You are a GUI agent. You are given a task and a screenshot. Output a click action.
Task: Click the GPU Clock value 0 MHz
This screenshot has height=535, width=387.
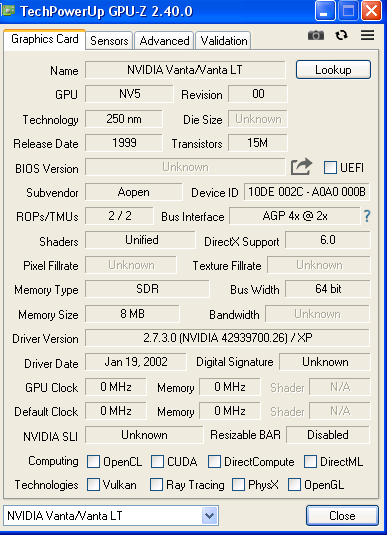click(116, 387)
